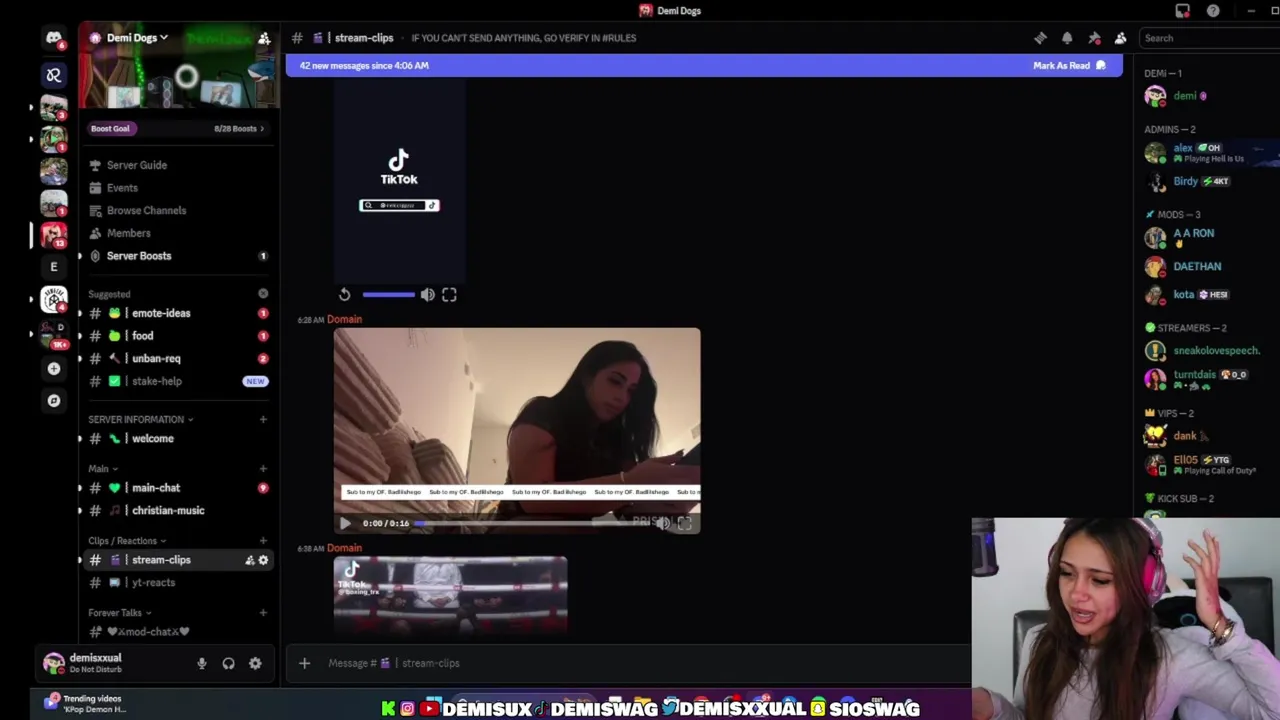
Task: Click the Search field
Action: [x=1208, y=38]
